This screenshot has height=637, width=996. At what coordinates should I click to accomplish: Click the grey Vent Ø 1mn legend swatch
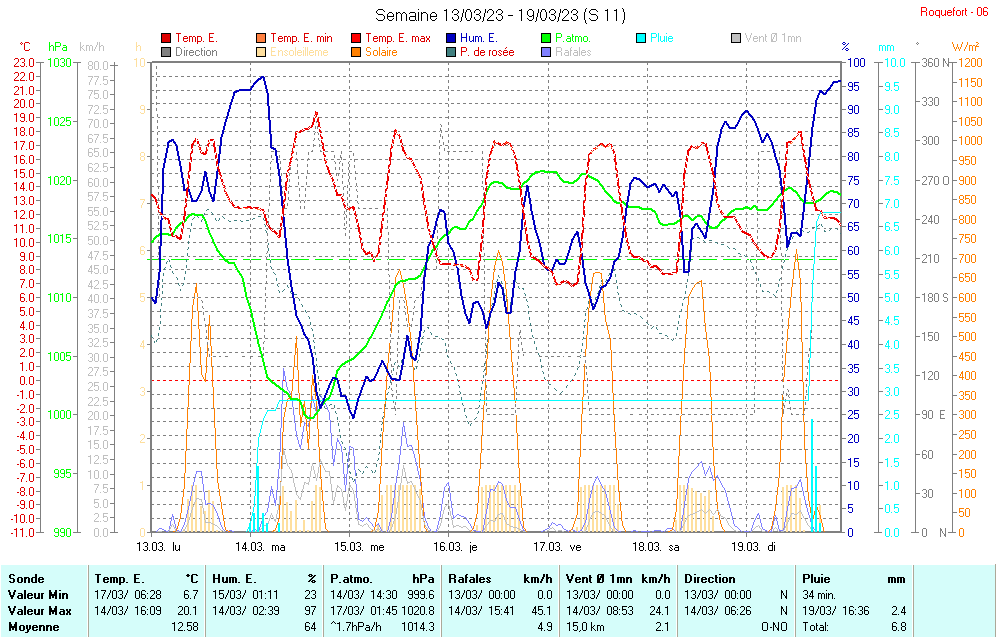pyautogui.click(x=736, y=39)
